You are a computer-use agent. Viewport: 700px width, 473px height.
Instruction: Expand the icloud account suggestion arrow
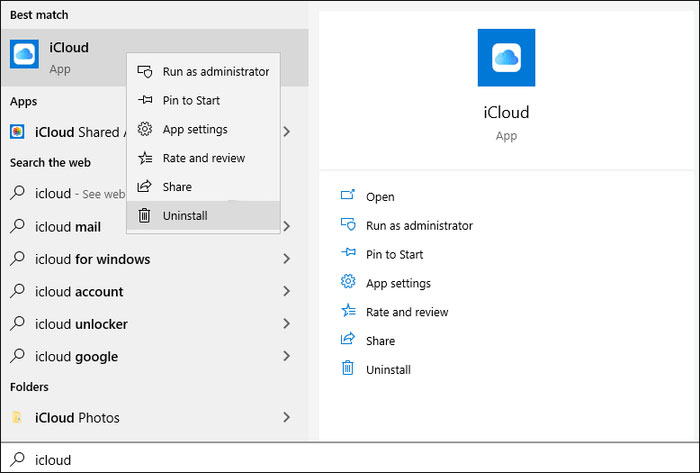click(287, 291)
